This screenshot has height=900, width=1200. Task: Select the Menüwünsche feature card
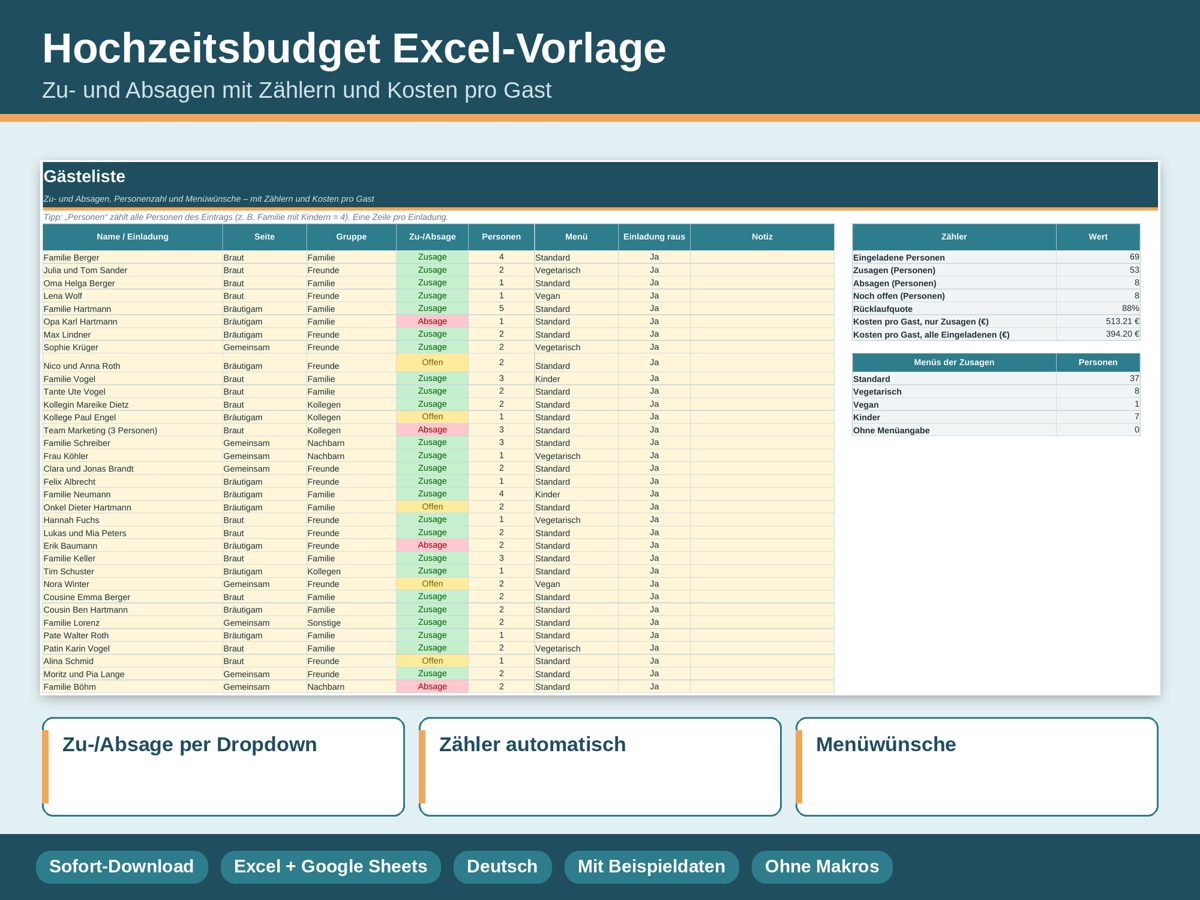977,767
